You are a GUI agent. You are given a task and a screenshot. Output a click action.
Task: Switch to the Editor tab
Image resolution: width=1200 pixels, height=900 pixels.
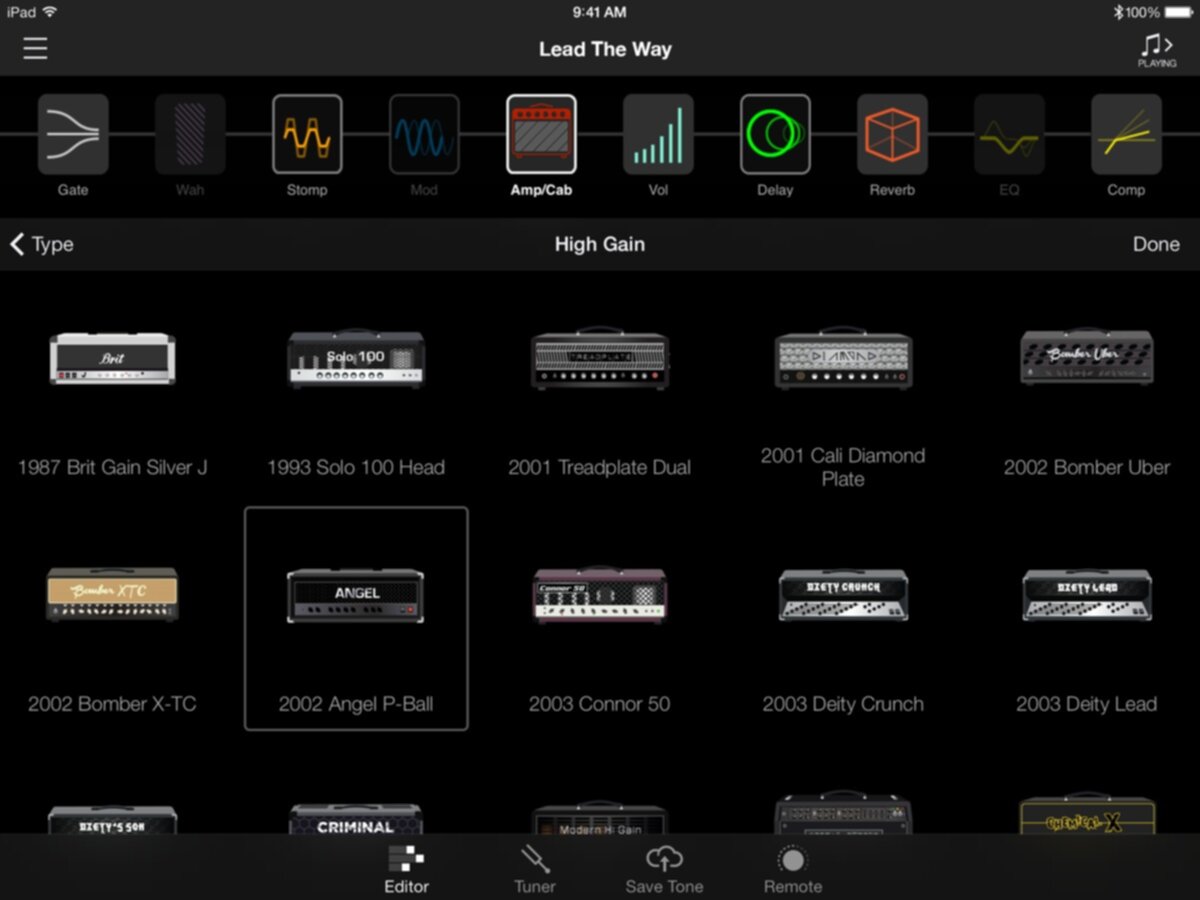(406, 868)
